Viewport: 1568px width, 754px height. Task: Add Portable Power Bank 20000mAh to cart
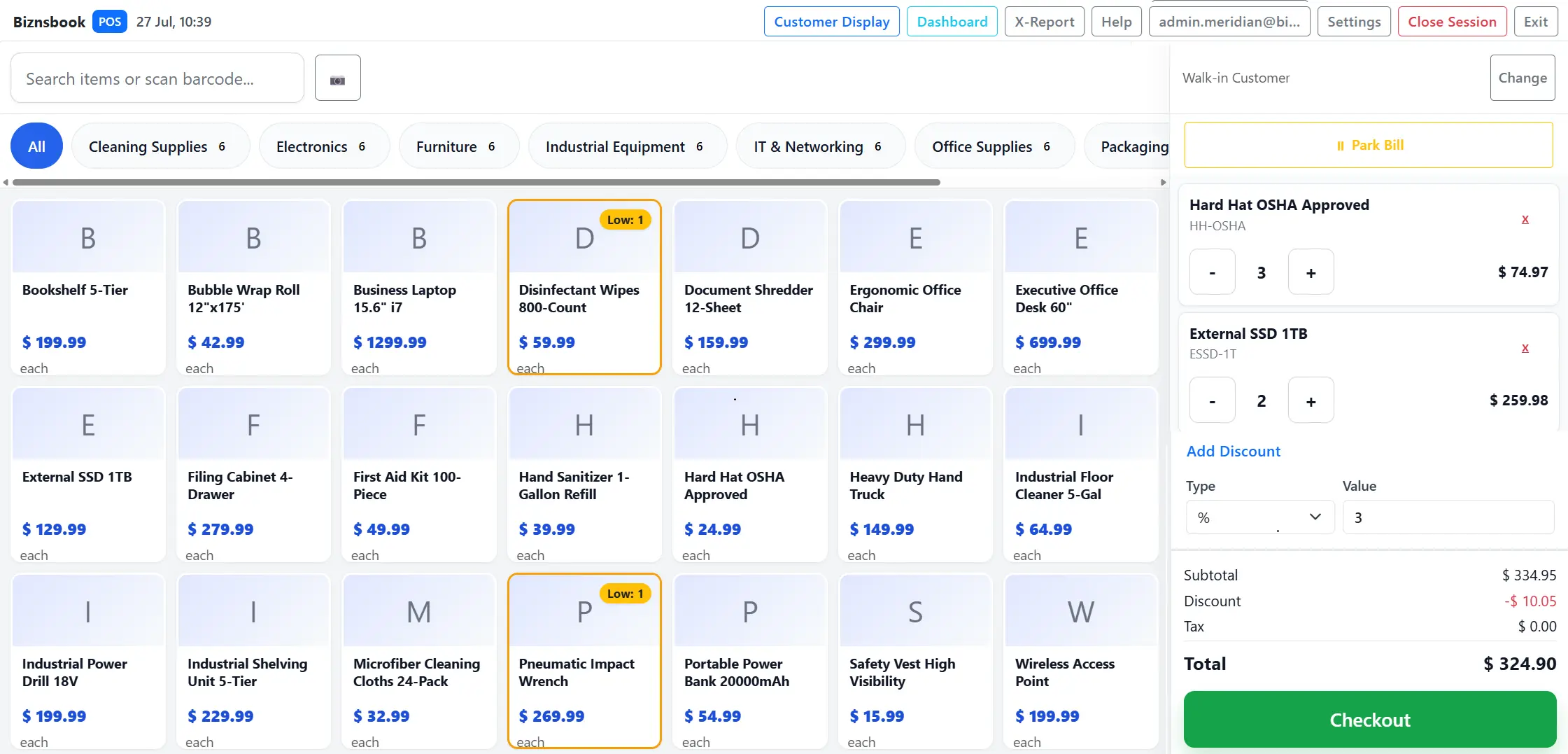coord(750,662)
